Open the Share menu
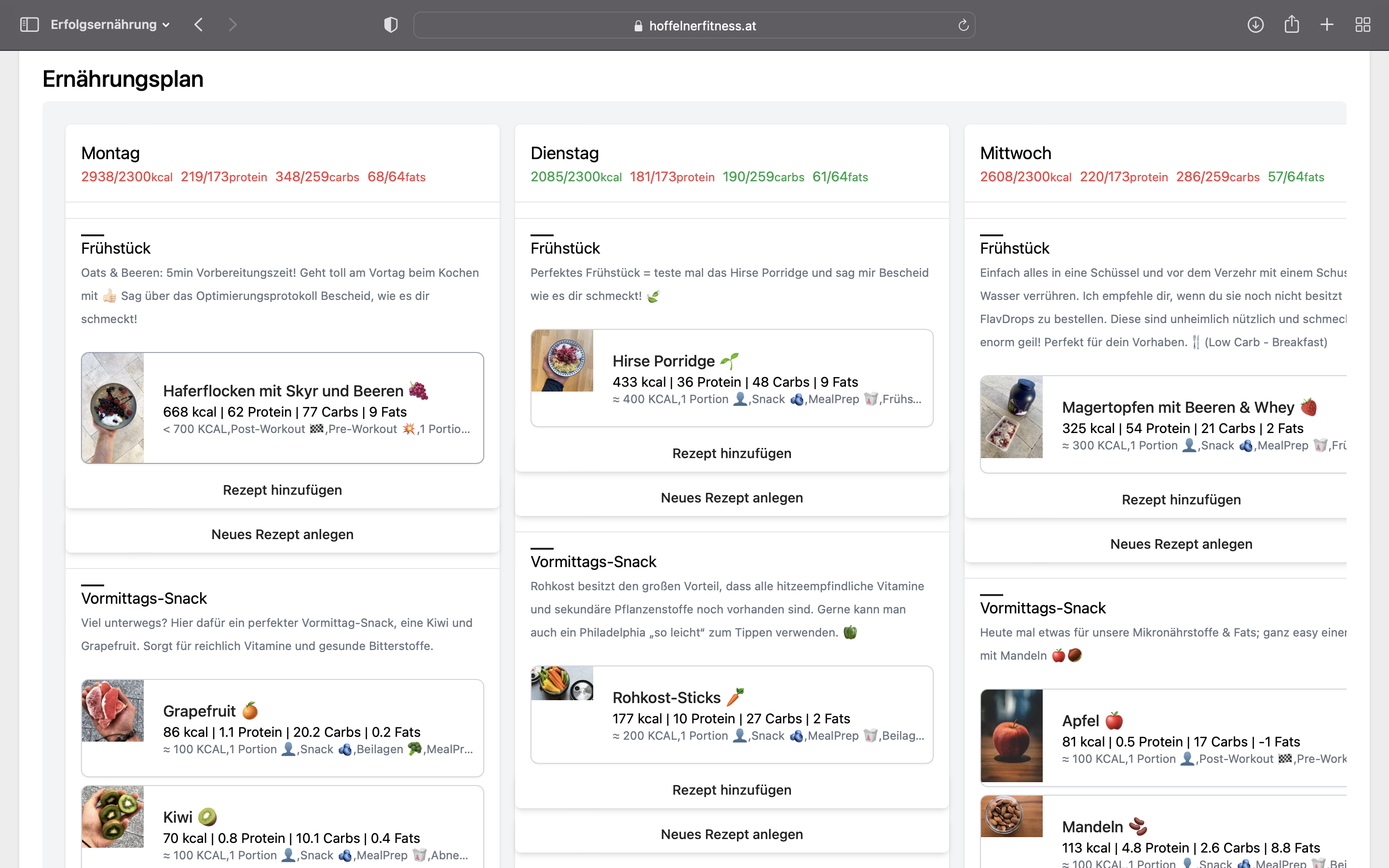1389x868 pixels. [1292, 24]
